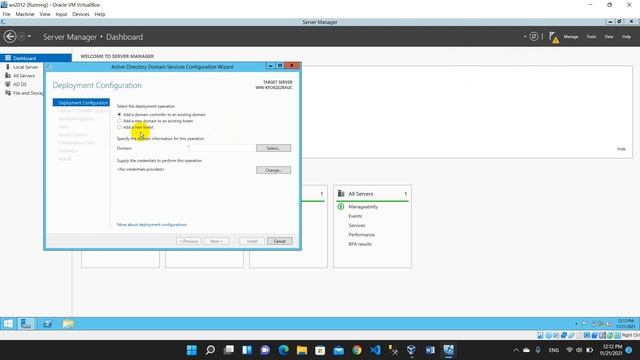Open Manageability in All Servers tile
Image resolution: width=640 pixels, height=360 pixels.
pos(363,207)
